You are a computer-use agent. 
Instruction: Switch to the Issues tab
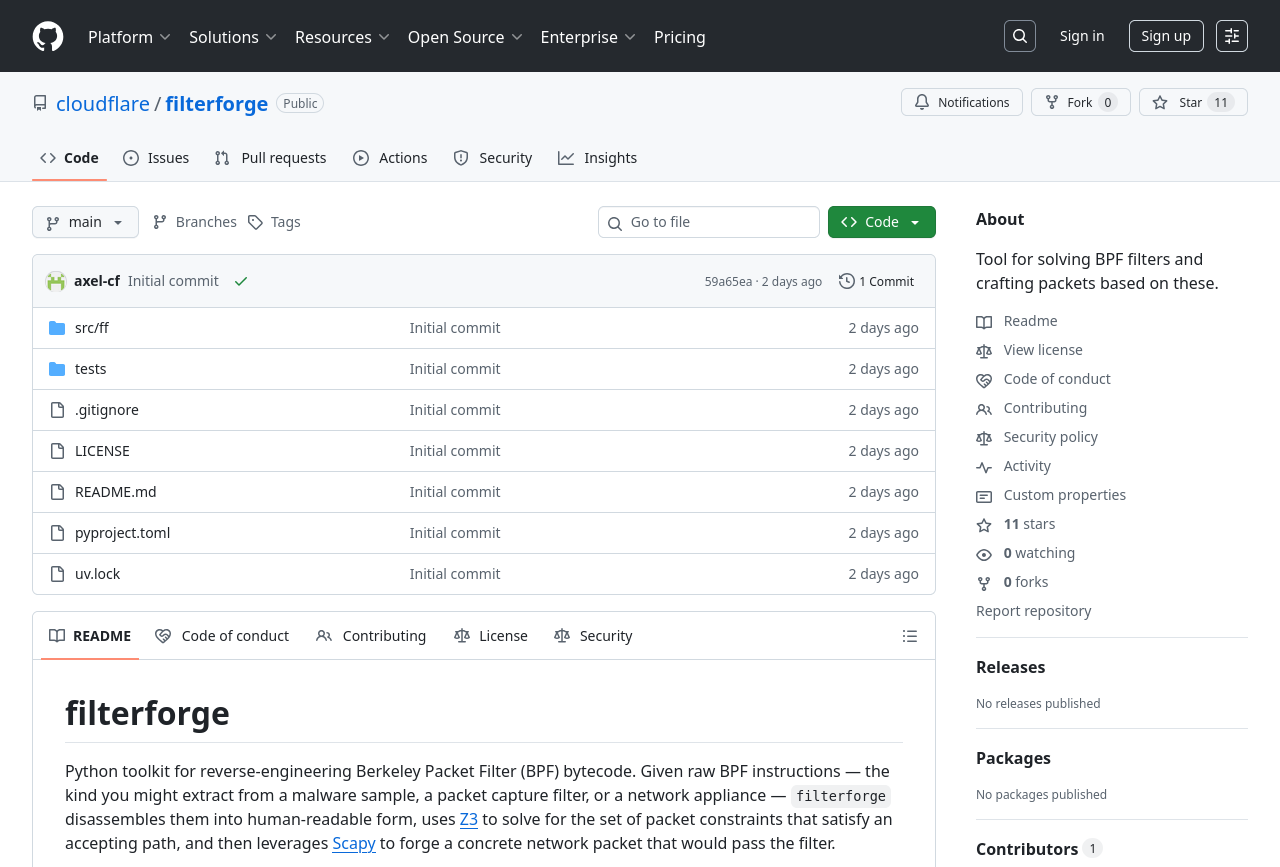click(156, 158)
